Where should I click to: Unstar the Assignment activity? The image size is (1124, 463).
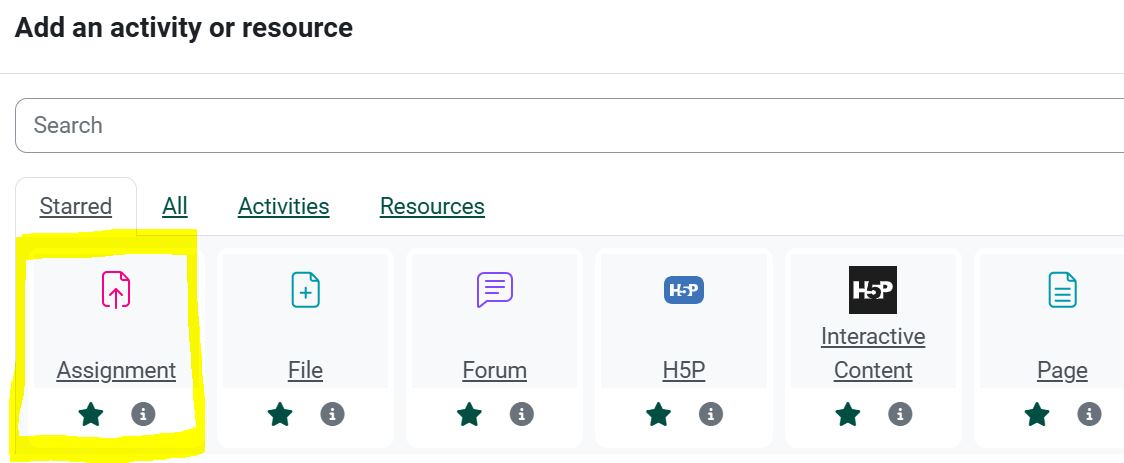91,414
